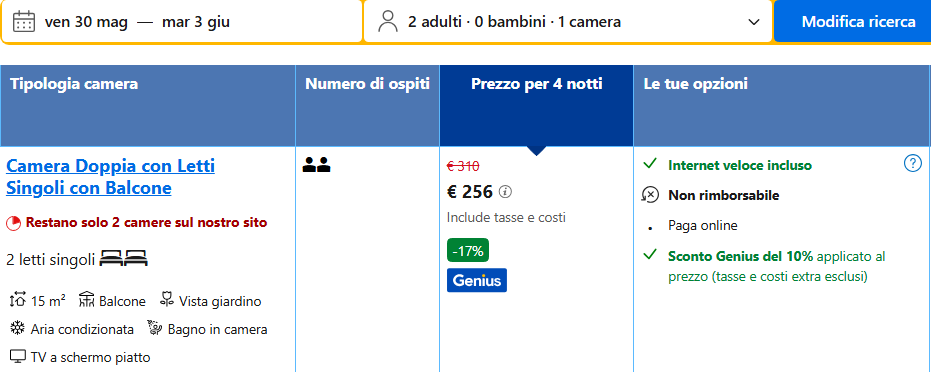Click the info icon next to € 256
The image size is (931, 372).
[x=505, y=192]
